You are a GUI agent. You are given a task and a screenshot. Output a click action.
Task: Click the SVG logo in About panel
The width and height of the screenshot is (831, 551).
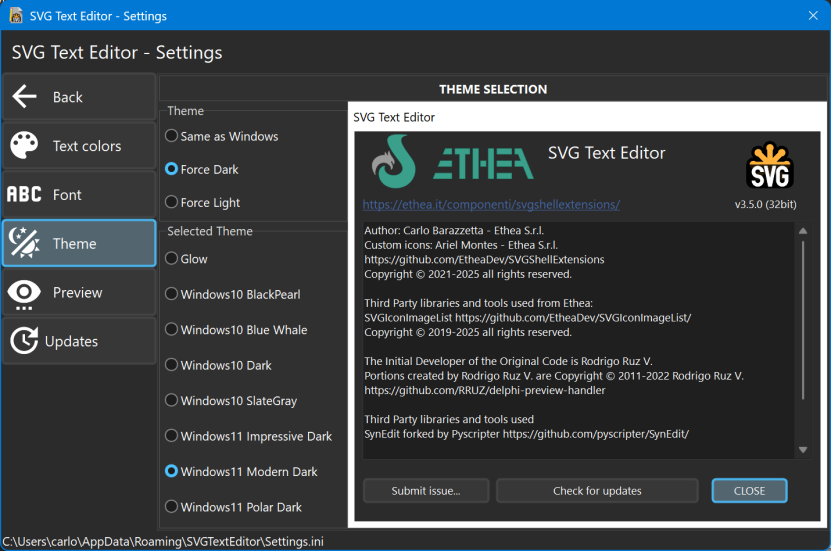point(770,165)
